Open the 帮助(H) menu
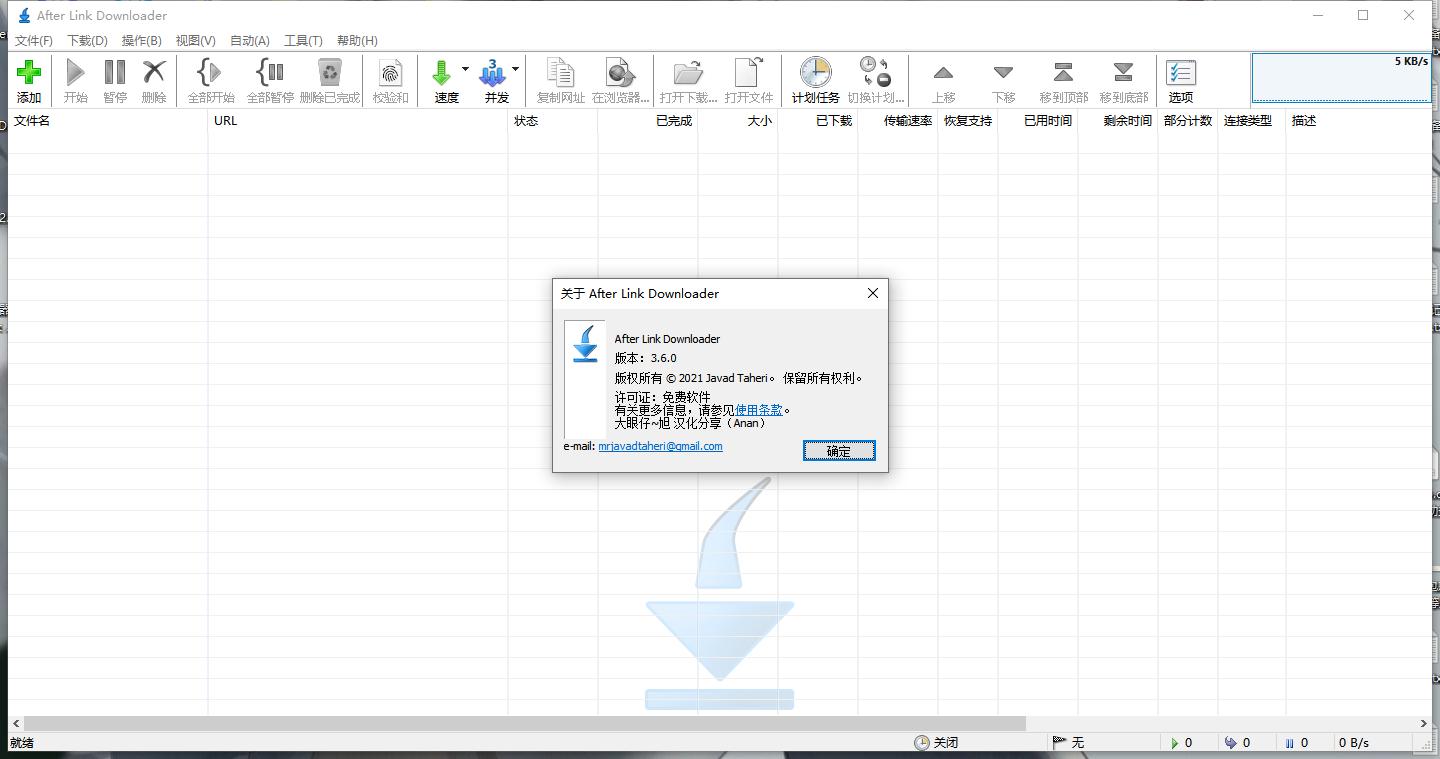The image size is (1440, 759). coord(357,41)
